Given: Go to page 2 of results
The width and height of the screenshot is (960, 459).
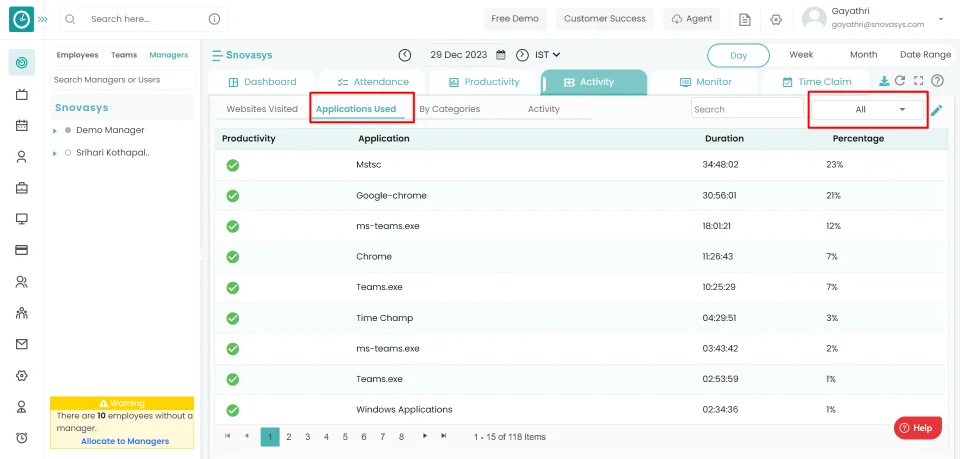Looking at the screenshot, I should pos(289,437).
